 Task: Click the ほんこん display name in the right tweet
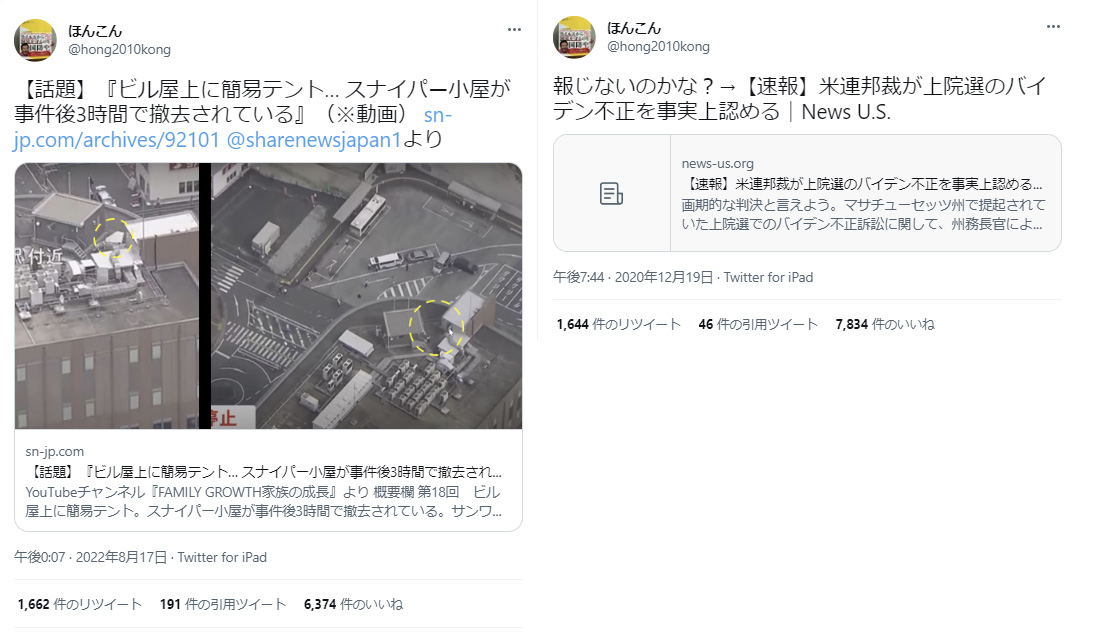click(x=633, y=28)
